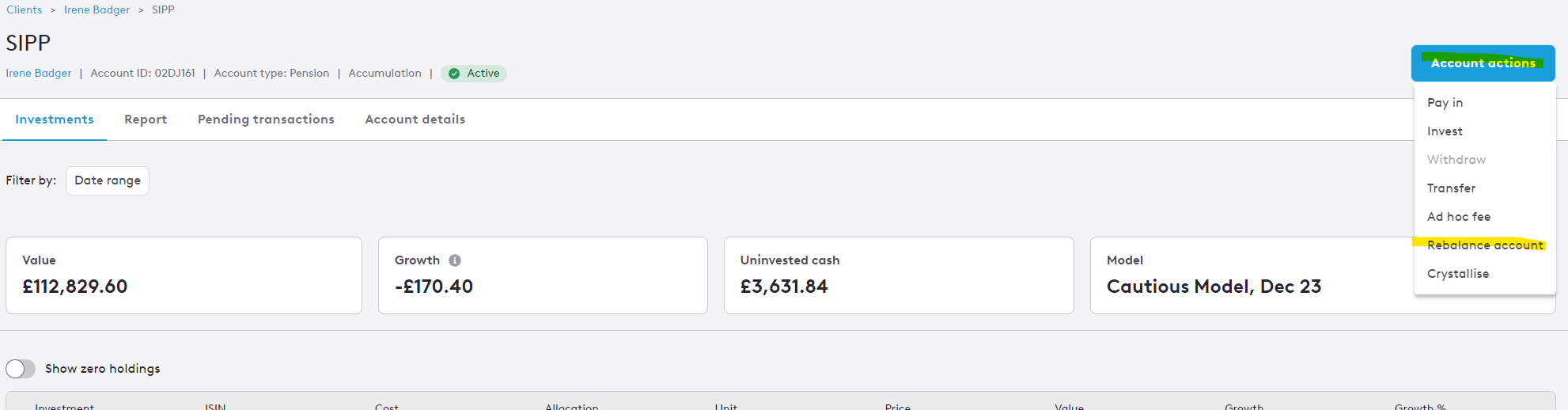Click the Uninvested cash card

pyautogui.click(x=899, y=275)
